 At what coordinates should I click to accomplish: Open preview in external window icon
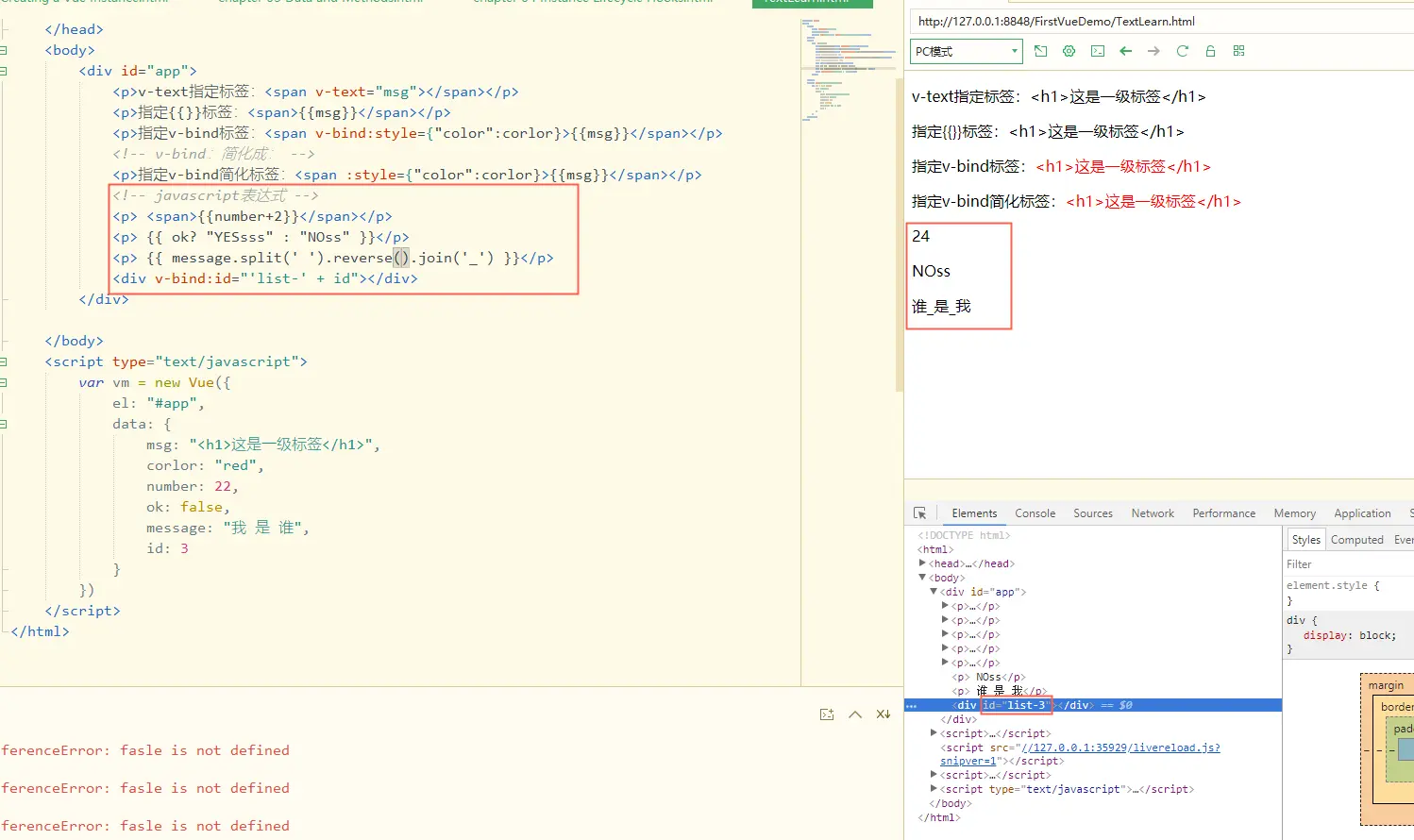coord(1040,51)
